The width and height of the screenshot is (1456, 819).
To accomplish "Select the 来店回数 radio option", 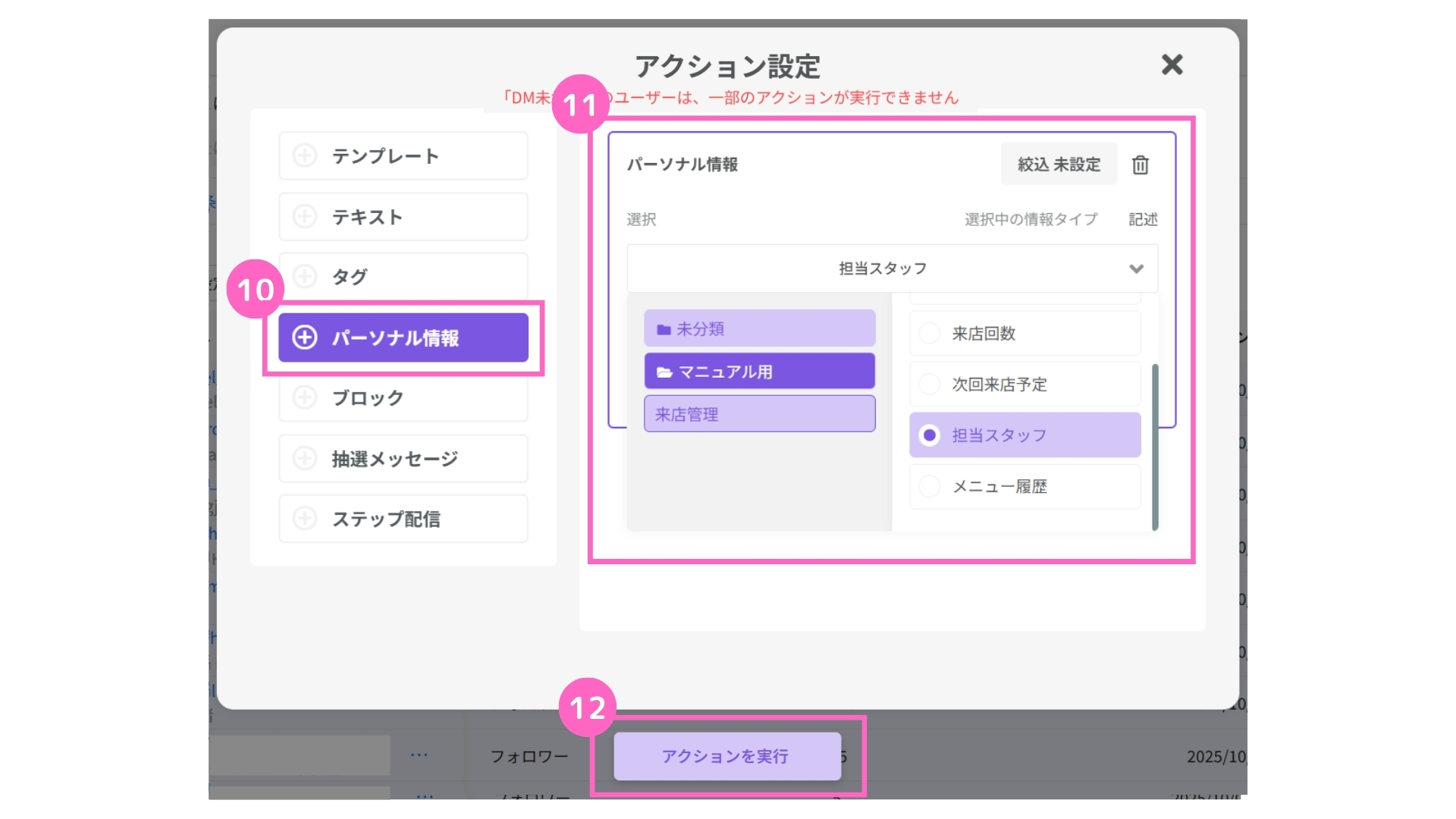I will coord(929,333).
